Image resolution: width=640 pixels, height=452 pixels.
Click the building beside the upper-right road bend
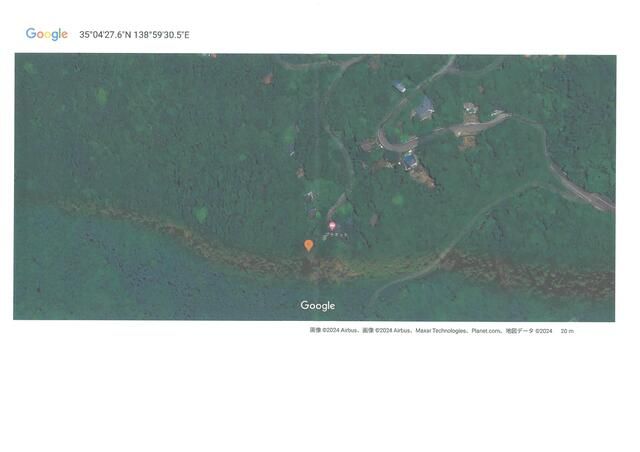coord(470,109)
